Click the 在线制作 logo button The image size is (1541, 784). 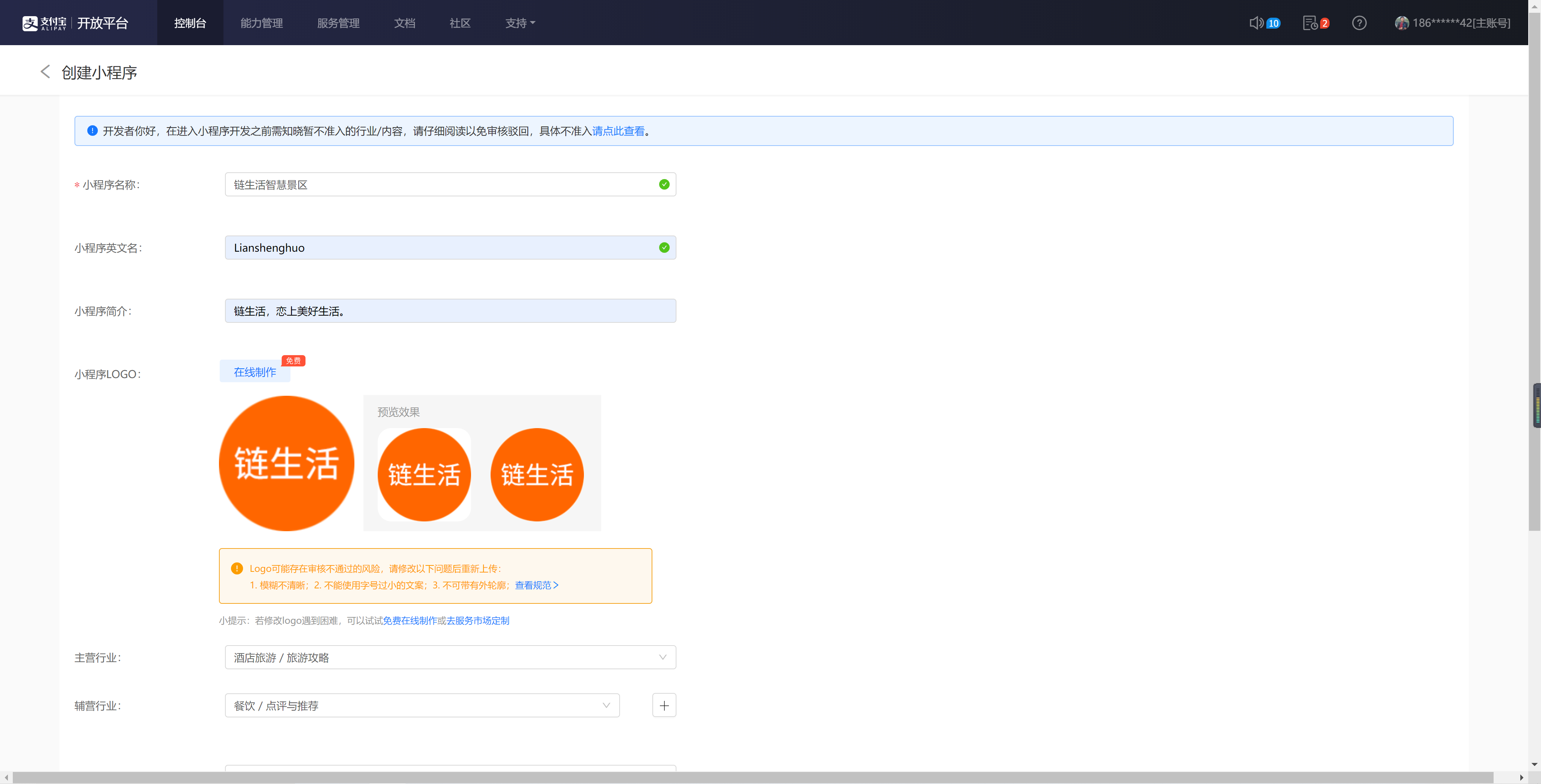point(255,371)
